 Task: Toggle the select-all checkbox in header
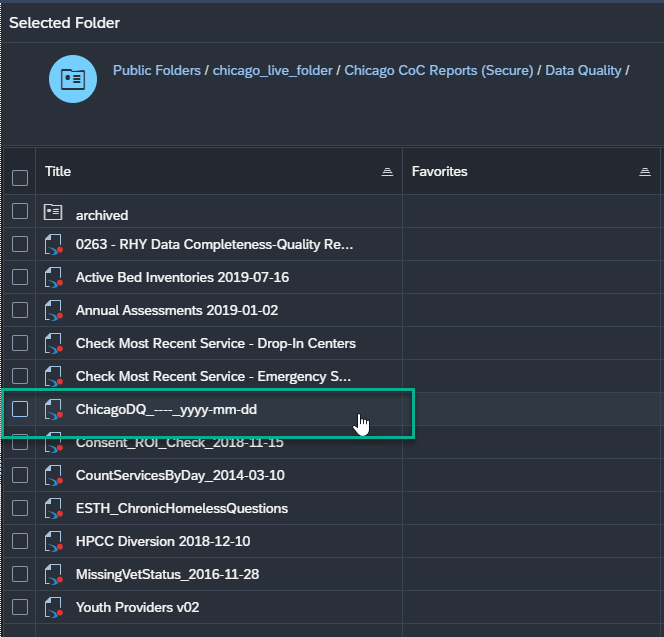[20, 178]
